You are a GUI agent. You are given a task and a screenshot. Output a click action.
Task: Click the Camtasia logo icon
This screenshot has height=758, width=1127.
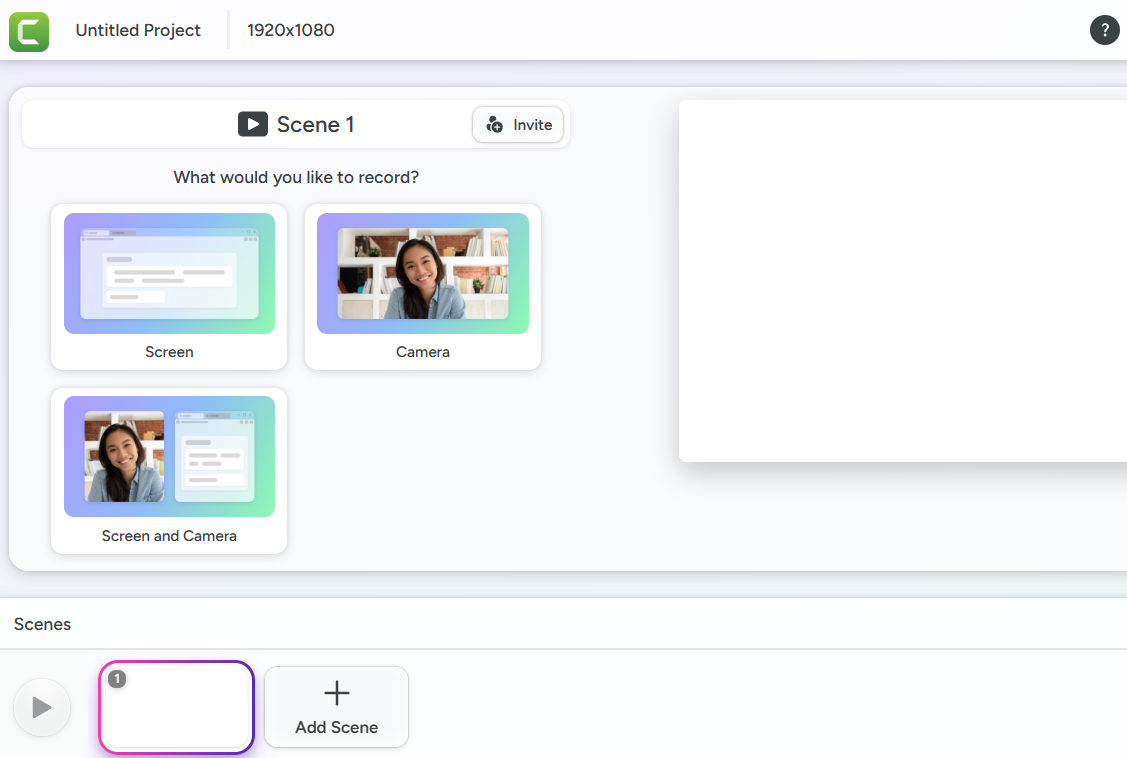[x=29, y=31]
